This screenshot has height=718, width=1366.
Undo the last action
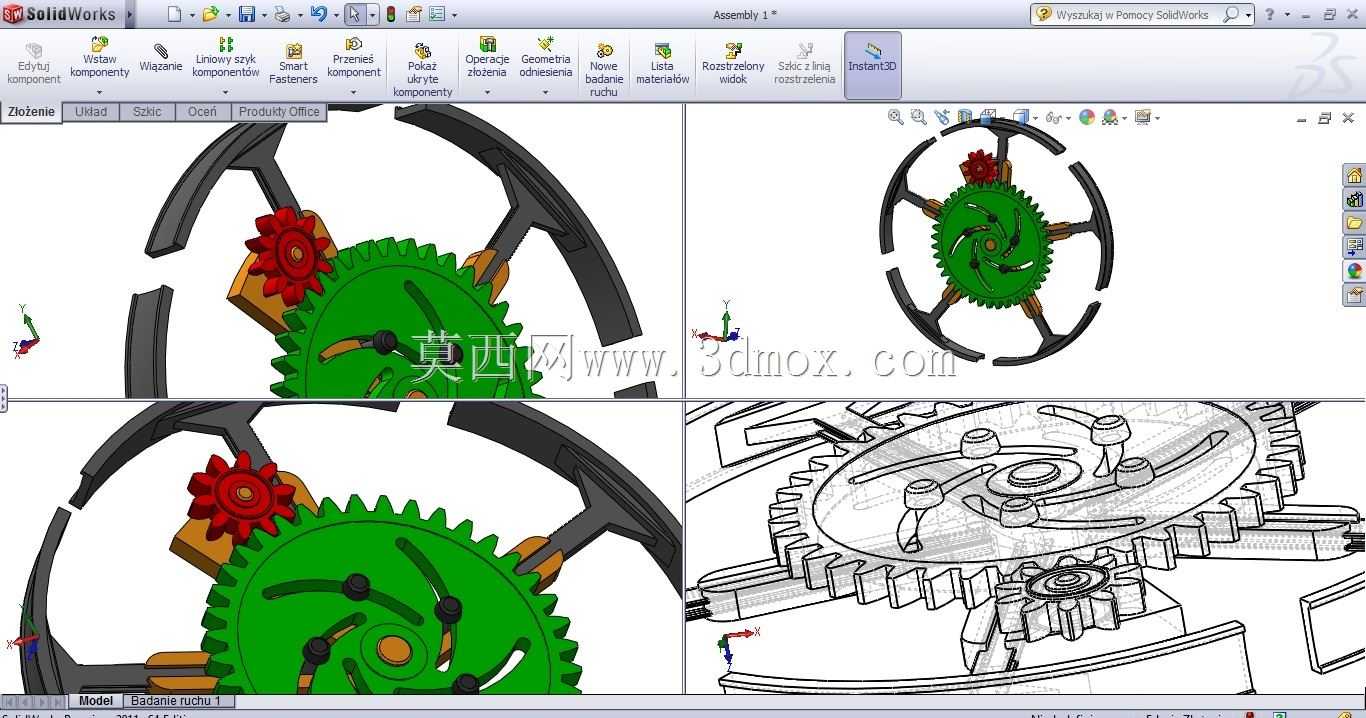point(318,14)
